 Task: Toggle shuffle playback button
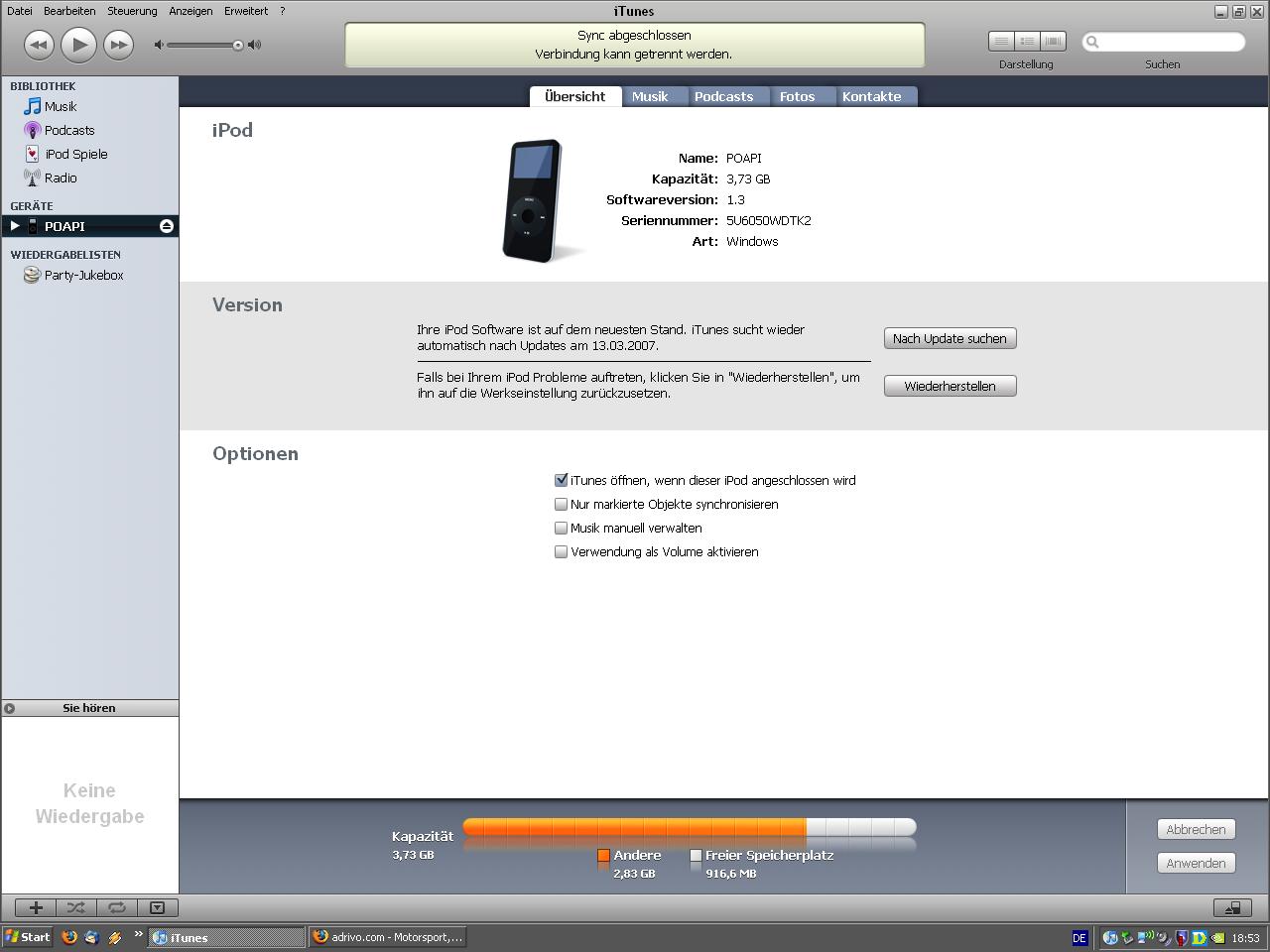75,907
